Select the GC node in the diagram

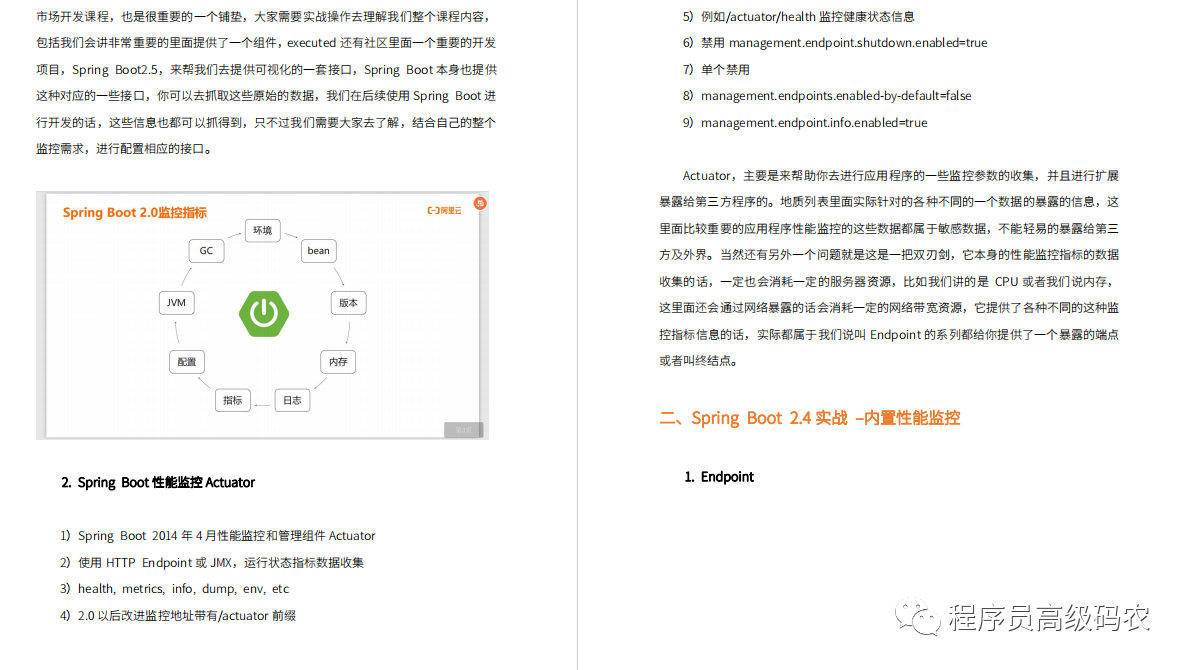[206, 251]
